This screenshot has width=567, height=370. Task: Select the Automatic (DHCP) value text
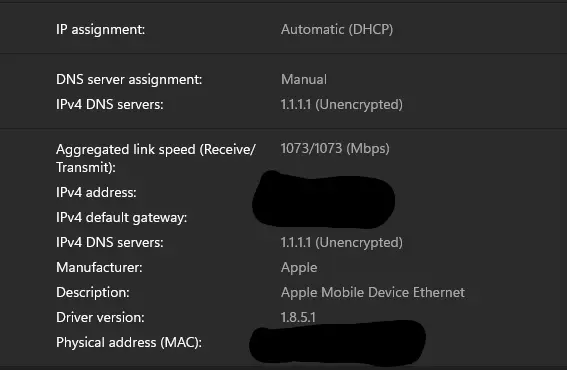(x=337, y=30)
